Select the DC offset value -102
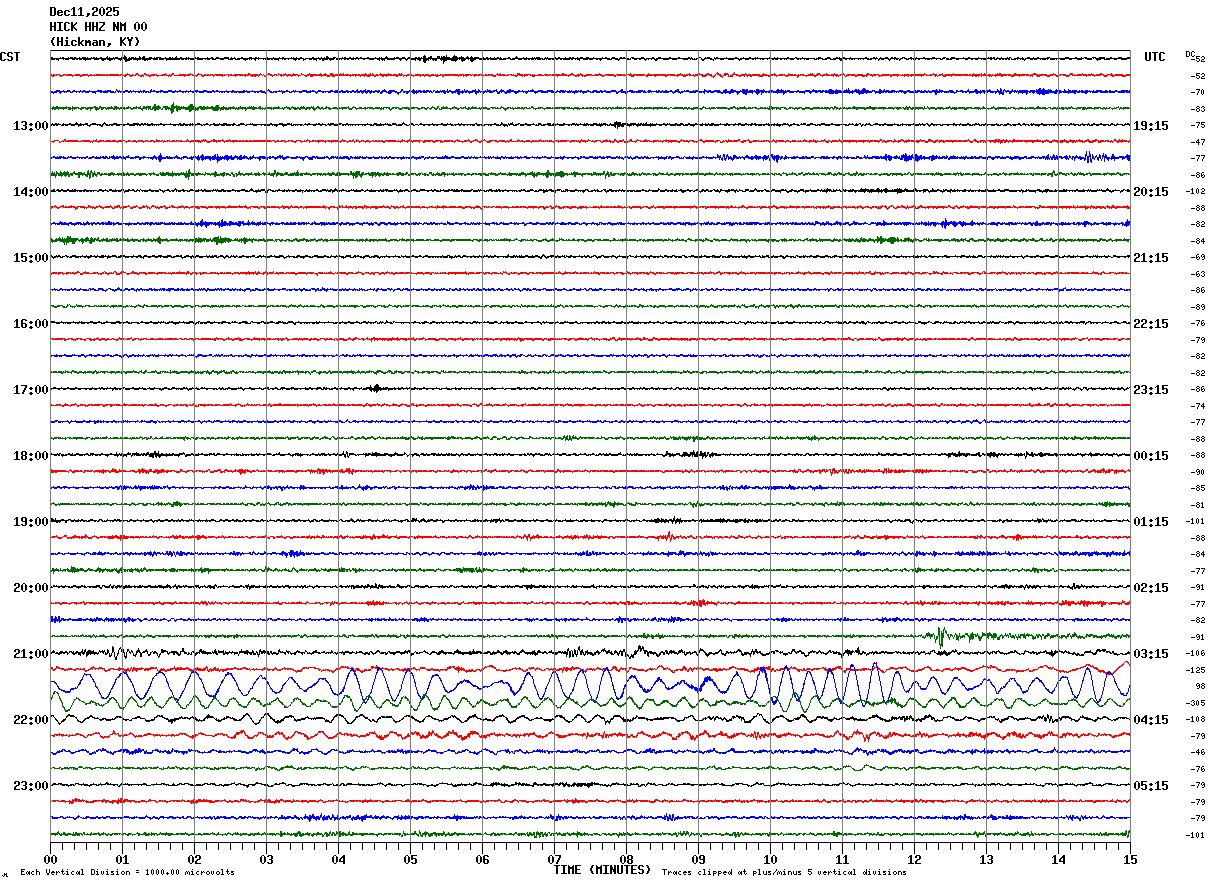1210x886 pixels. pyautogui.click(x=1197, y=191)
